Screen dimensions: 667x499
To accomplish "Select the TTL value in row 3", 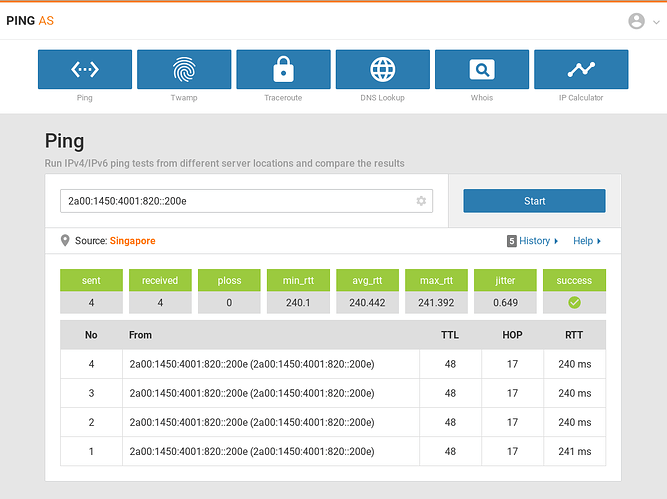I will pyautogui.click(x=450, y=393).
